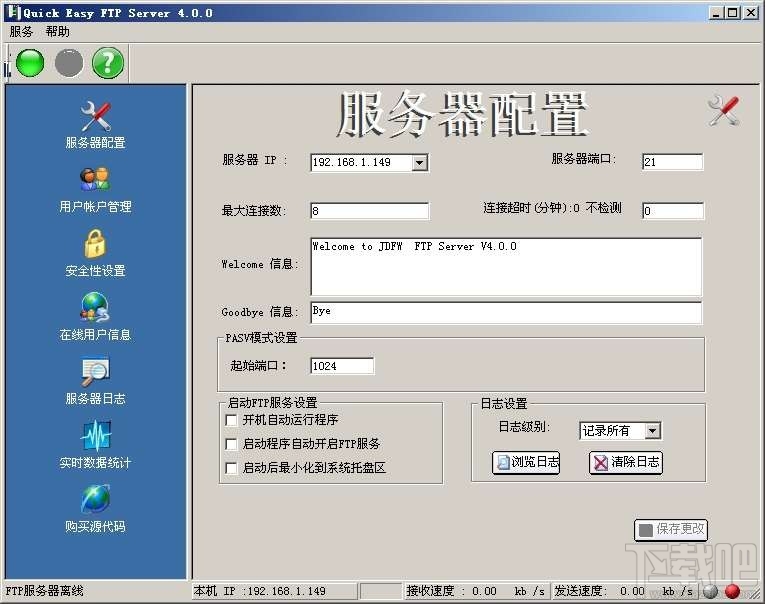
Task: Open help with green question mark icon
Action: (x=108, y=63)
